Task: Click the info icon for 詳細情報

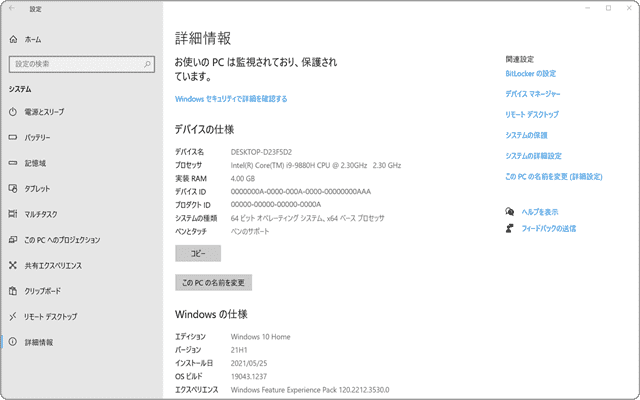Action: point(13,342)
